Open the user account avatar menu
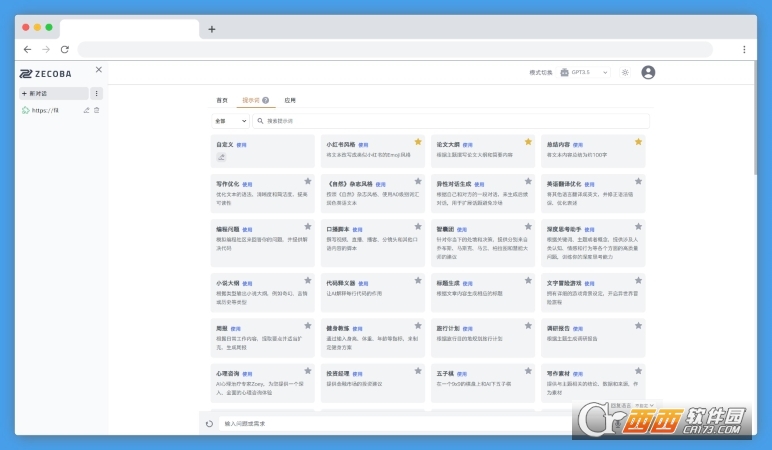This screenshot has width=772, height=450. (x=648, y=72)
